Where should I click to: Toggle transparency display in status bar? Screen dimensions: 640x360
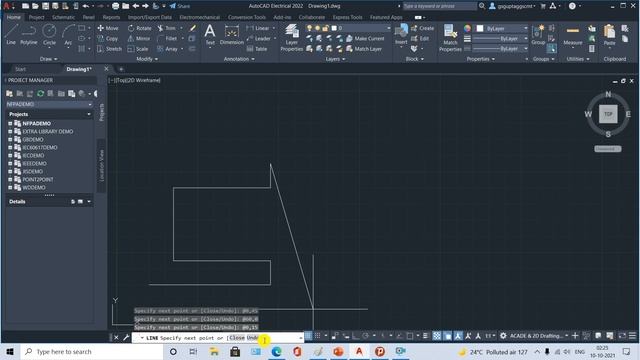point(437,336)
